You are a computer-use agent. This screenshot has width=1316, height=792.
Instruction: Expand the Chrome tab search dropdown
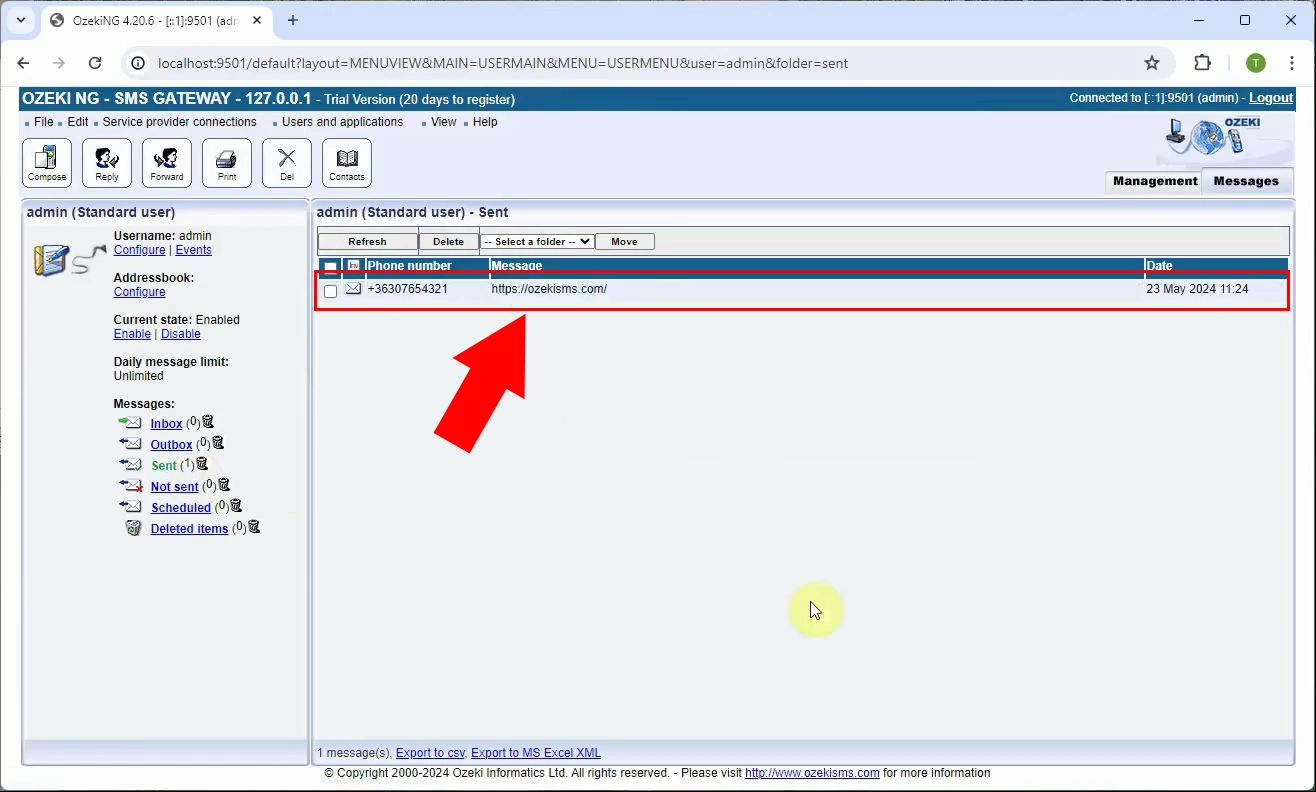coord(20,20)
